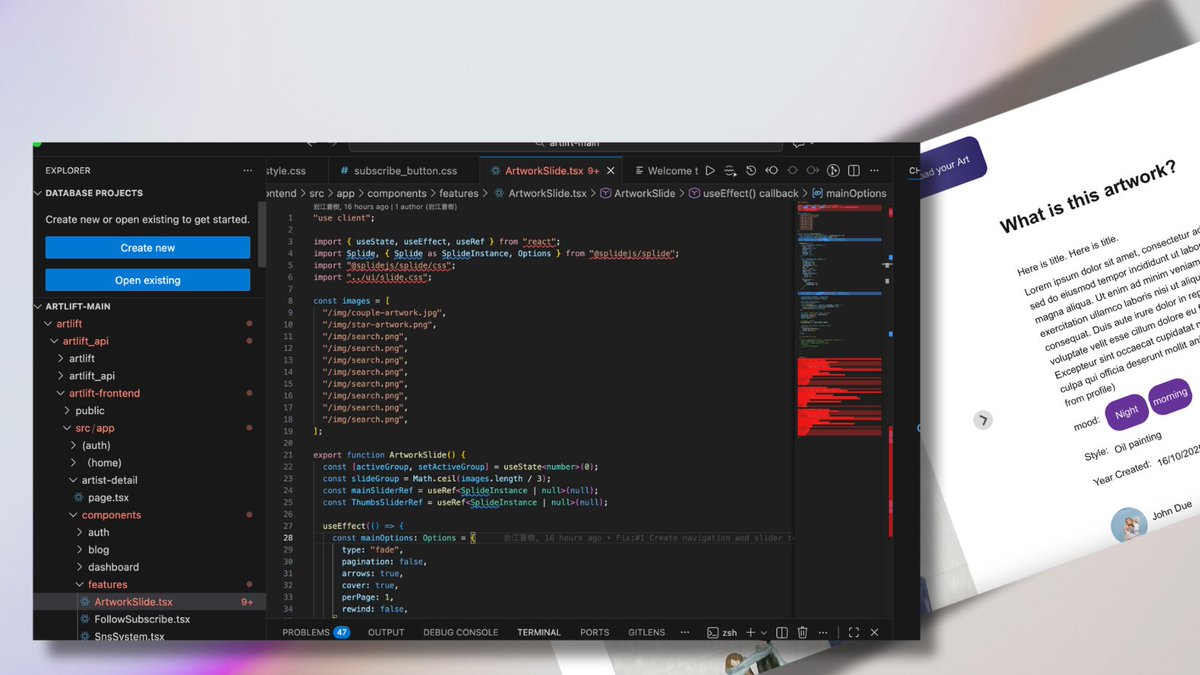Add a new terminal with plus icon
Image resolution: width=1200 pixels, height=675 pixels.
pos(750,632)
